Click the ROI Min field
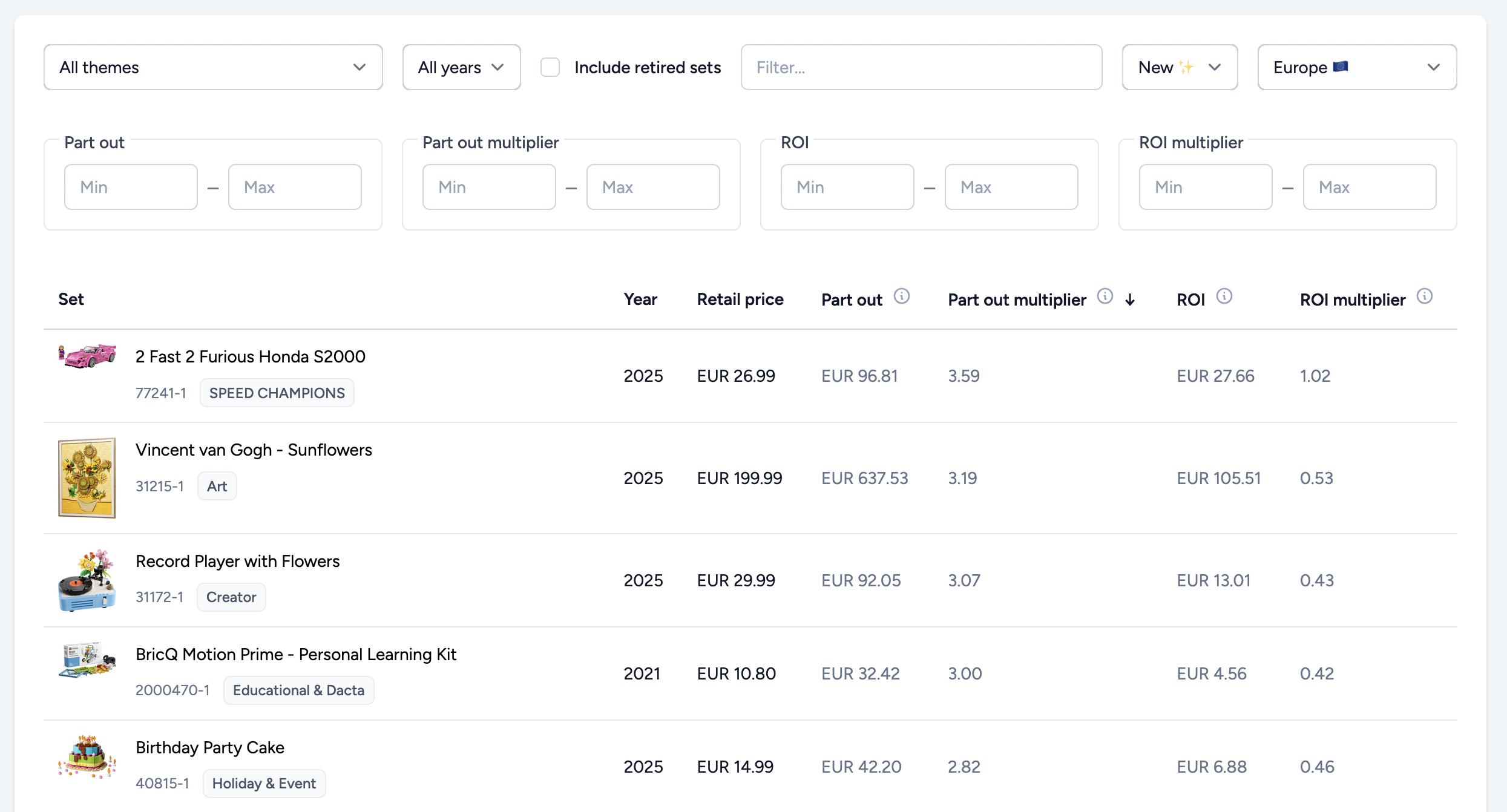This screenshot has width=1507, height=812. pos(847,187)
